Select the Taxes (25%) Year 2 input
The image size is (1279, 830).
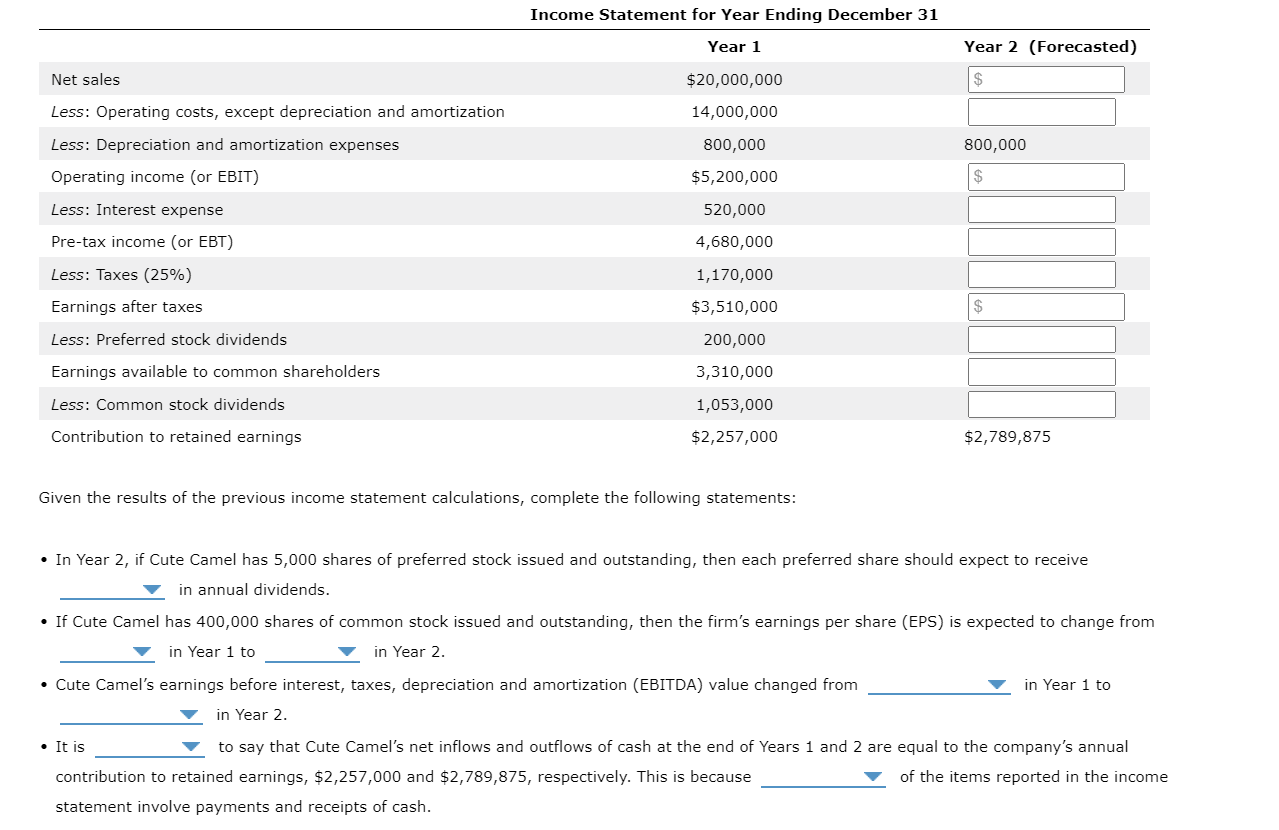point(1040,273)
